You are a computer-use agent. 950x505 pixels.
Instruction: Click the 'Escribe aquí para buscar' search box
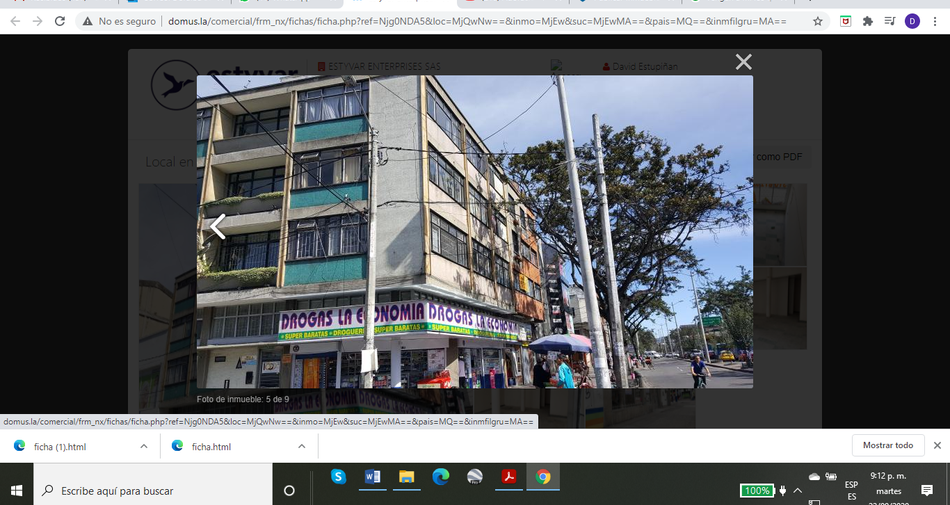tap(153, 490)
